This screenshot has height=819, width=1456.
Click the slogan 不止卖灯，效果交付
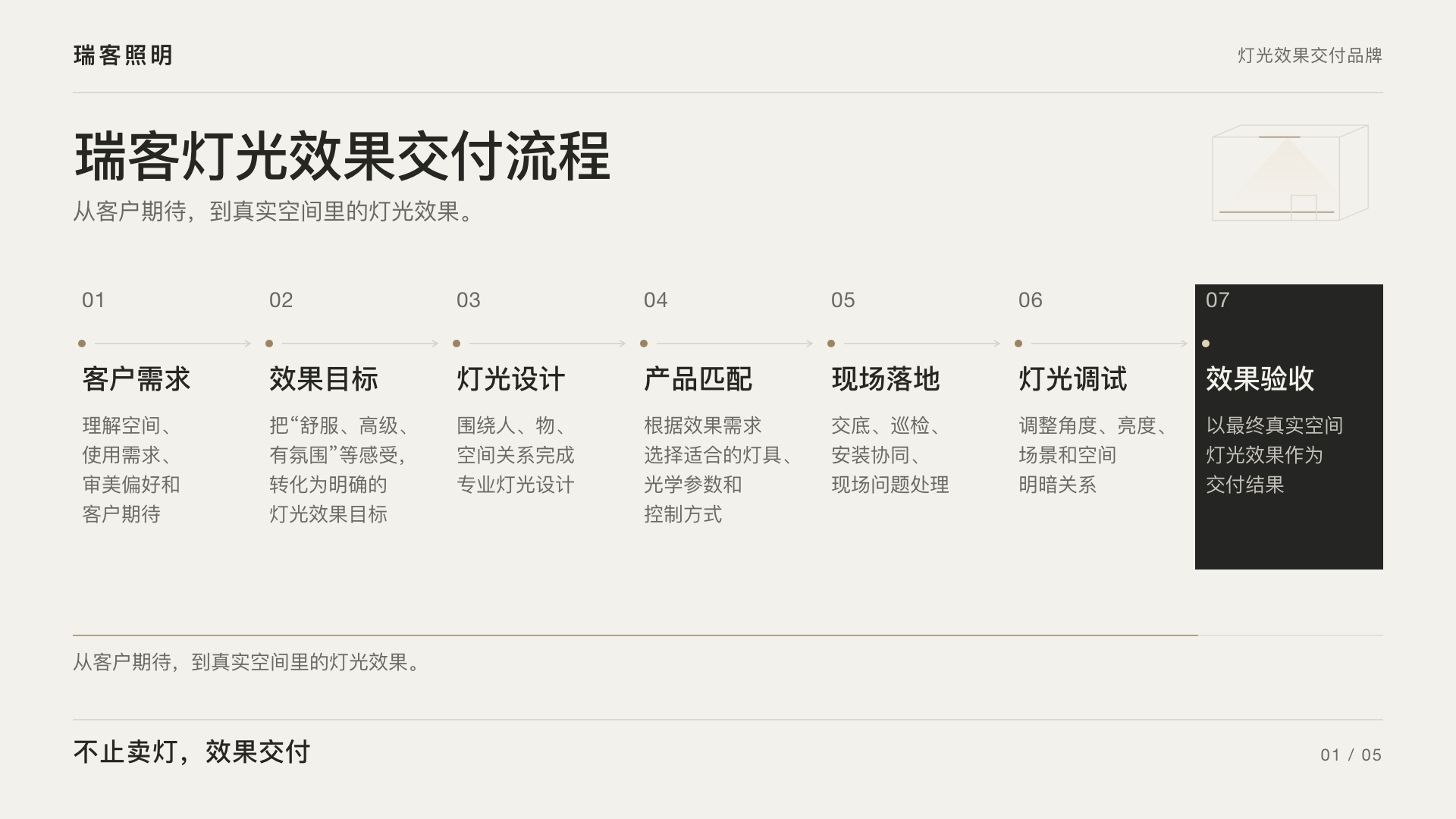coord(192,752)
